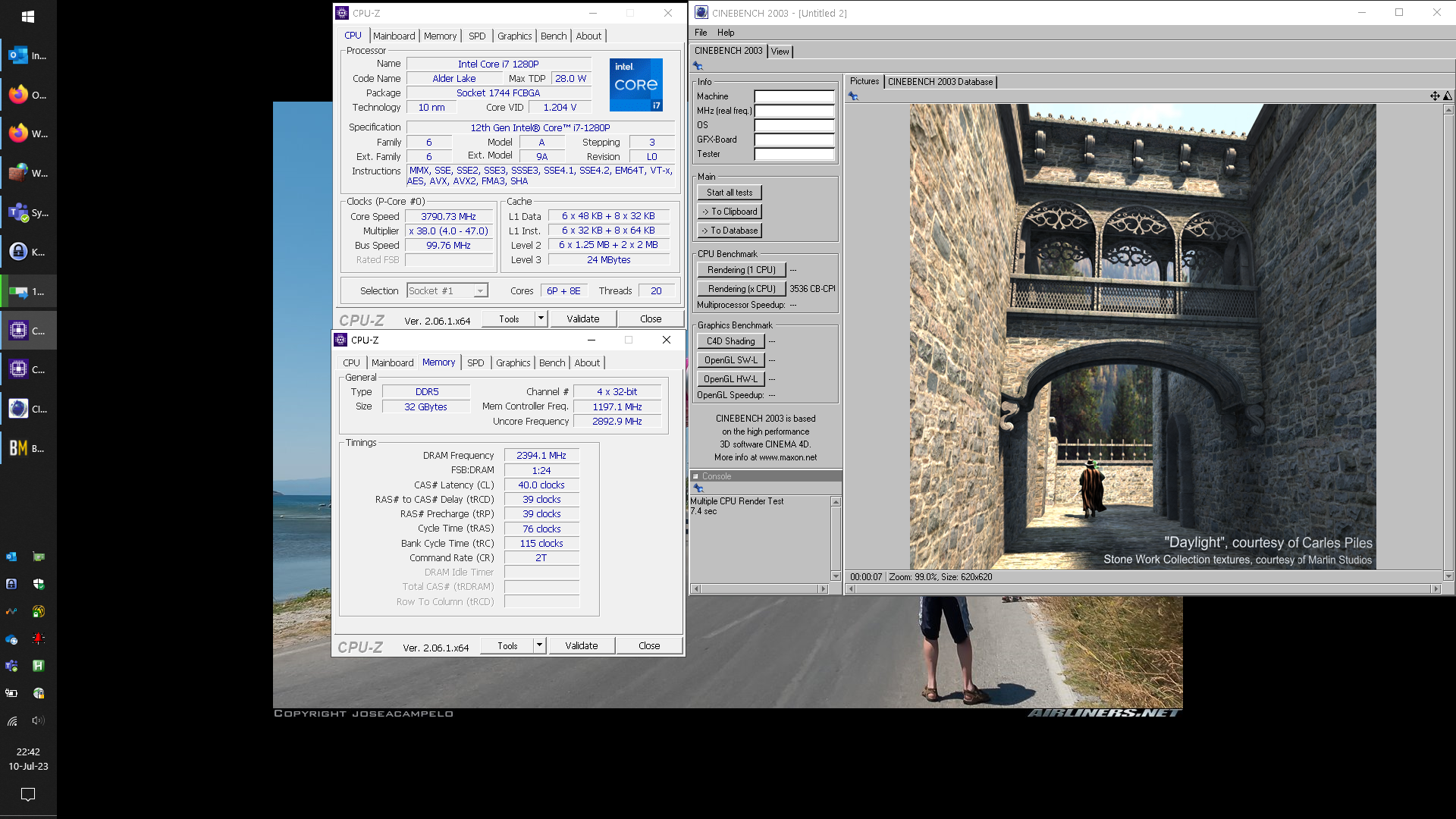Open About tab in bottom CPU-Z window
The height and width of the screenshot is (819, 1456).
587,362
